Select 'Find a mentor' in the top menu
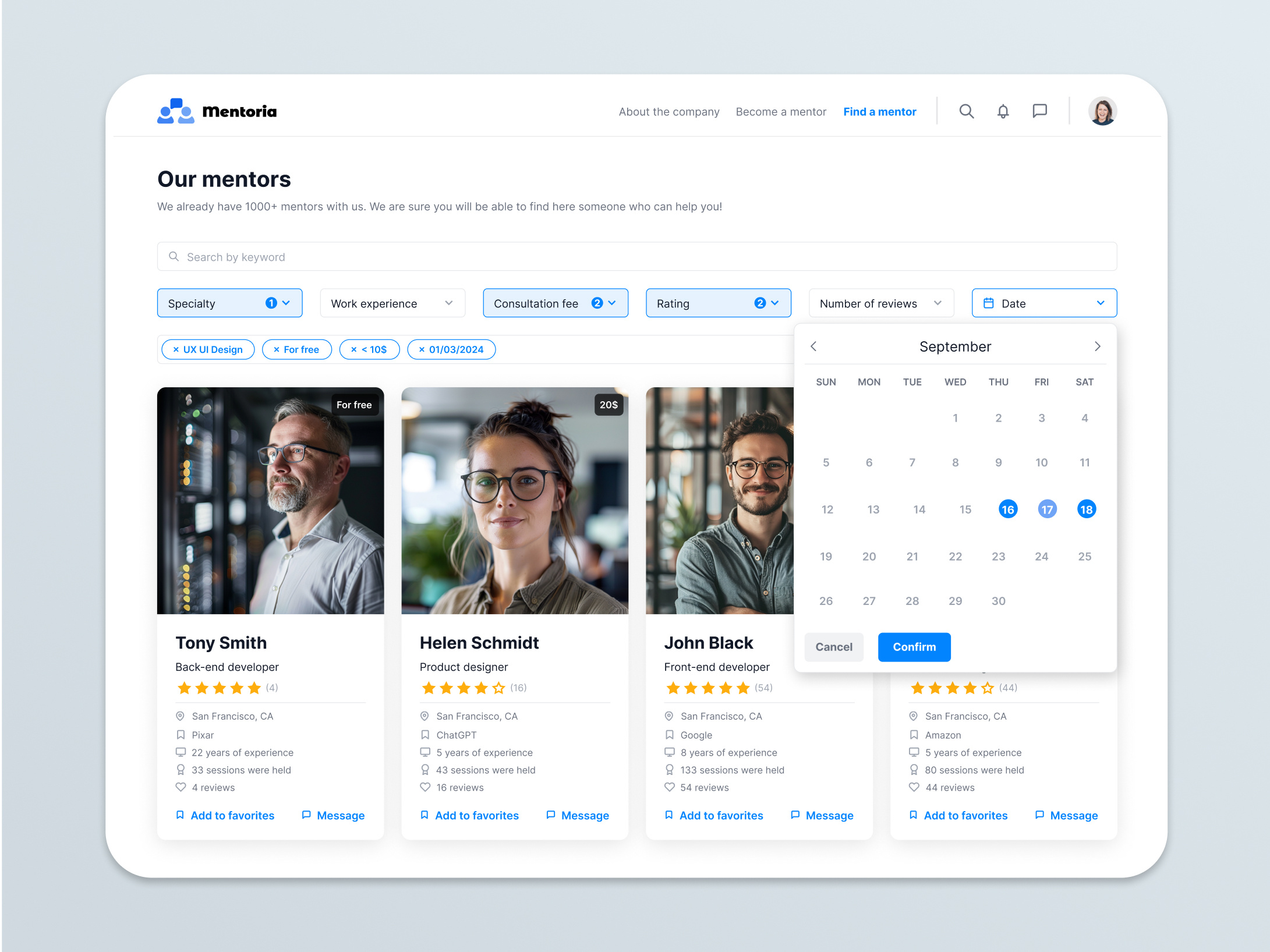 tap(879, 111)
